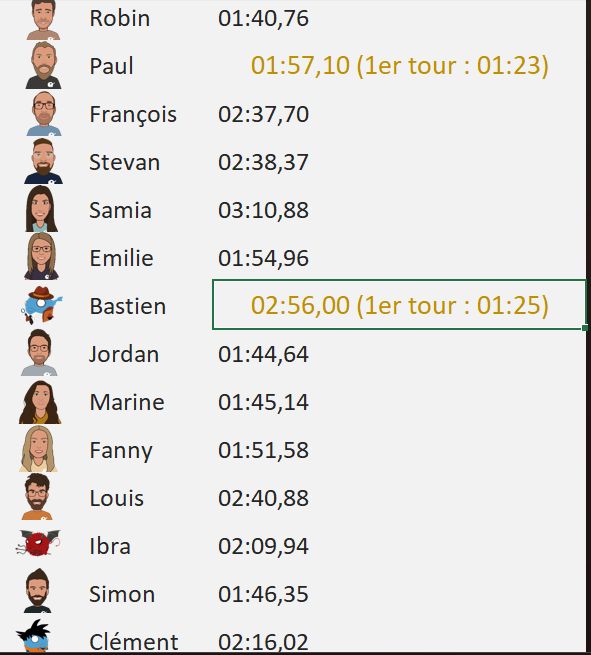
Task: Click the blue bird avatar with hat
Action: pyautogui.click(x=42, y=305)
